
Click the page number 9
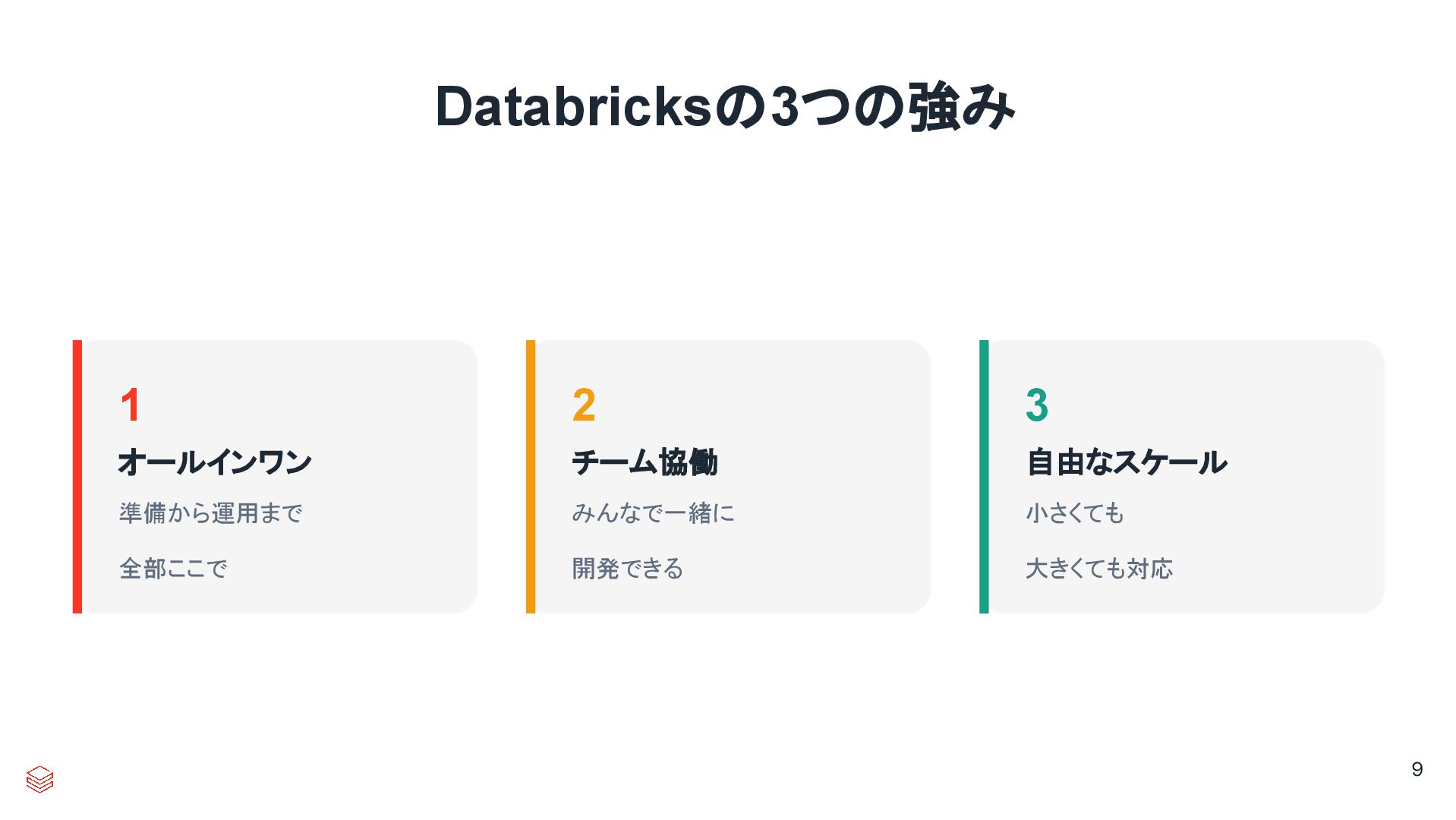(x=1417, y=769)
